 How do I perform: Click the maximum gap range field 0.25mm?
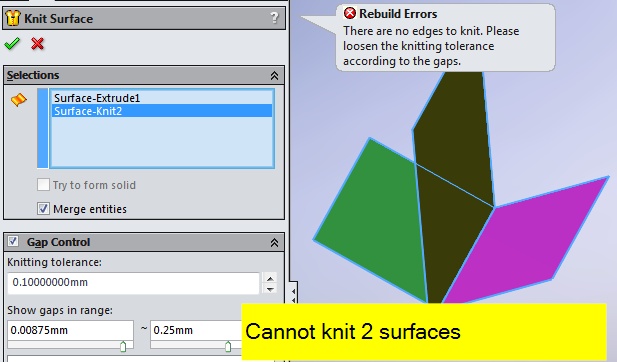(196, 330)
